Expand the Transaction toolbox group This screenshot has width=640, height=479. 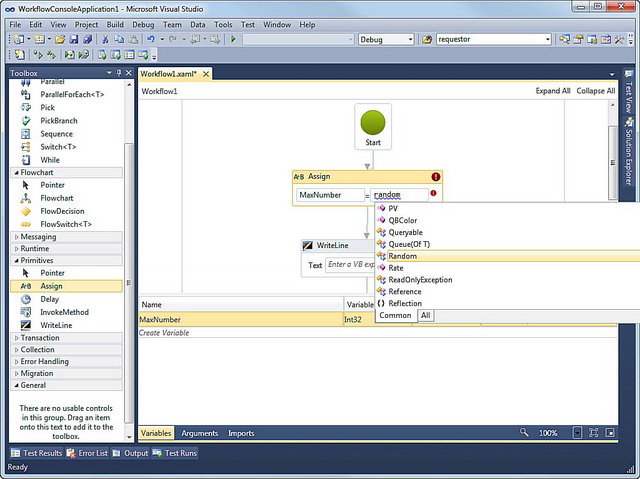16,338
